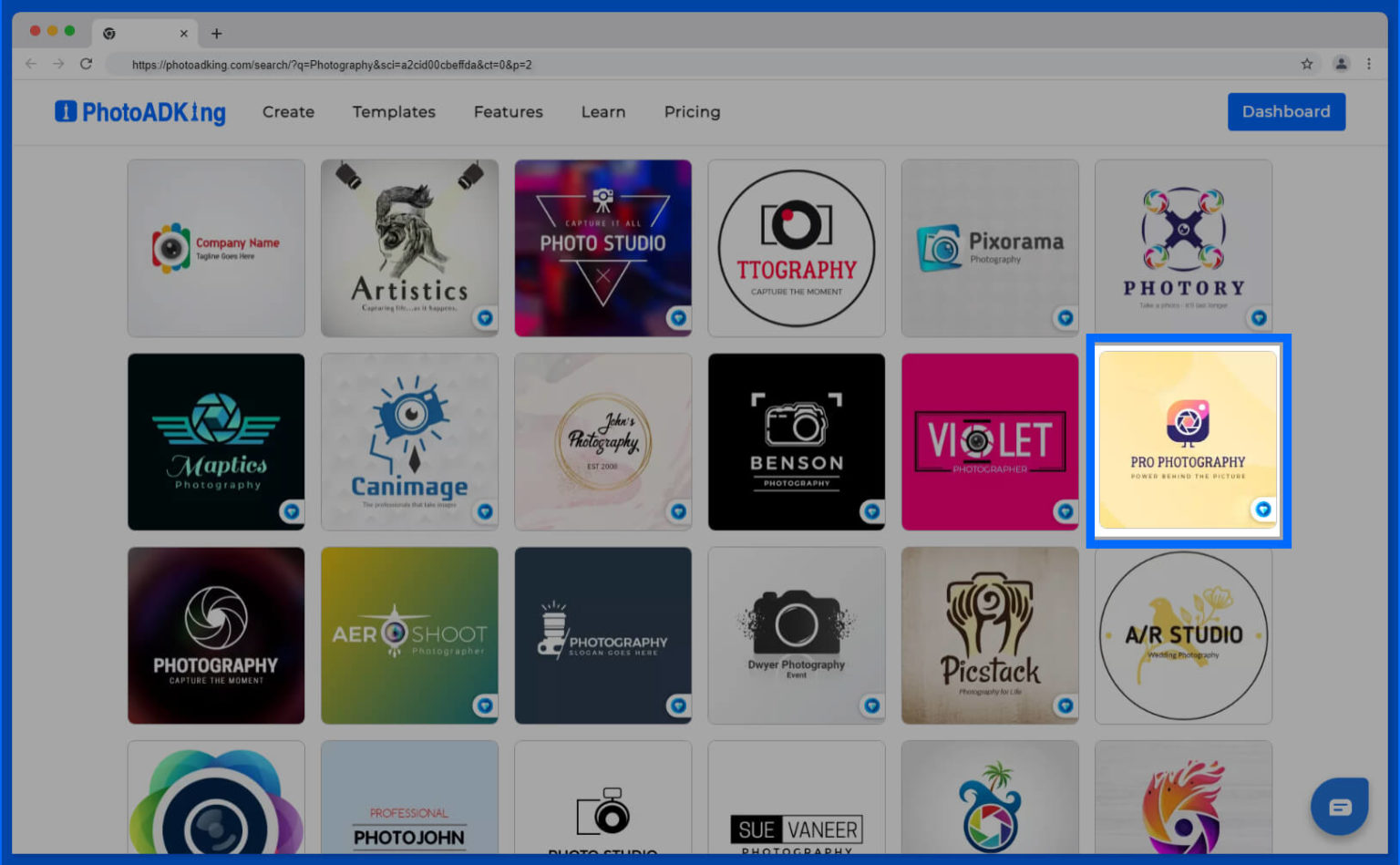
Task: Open the browser three-dot menu
Action: pos(1369,64)
